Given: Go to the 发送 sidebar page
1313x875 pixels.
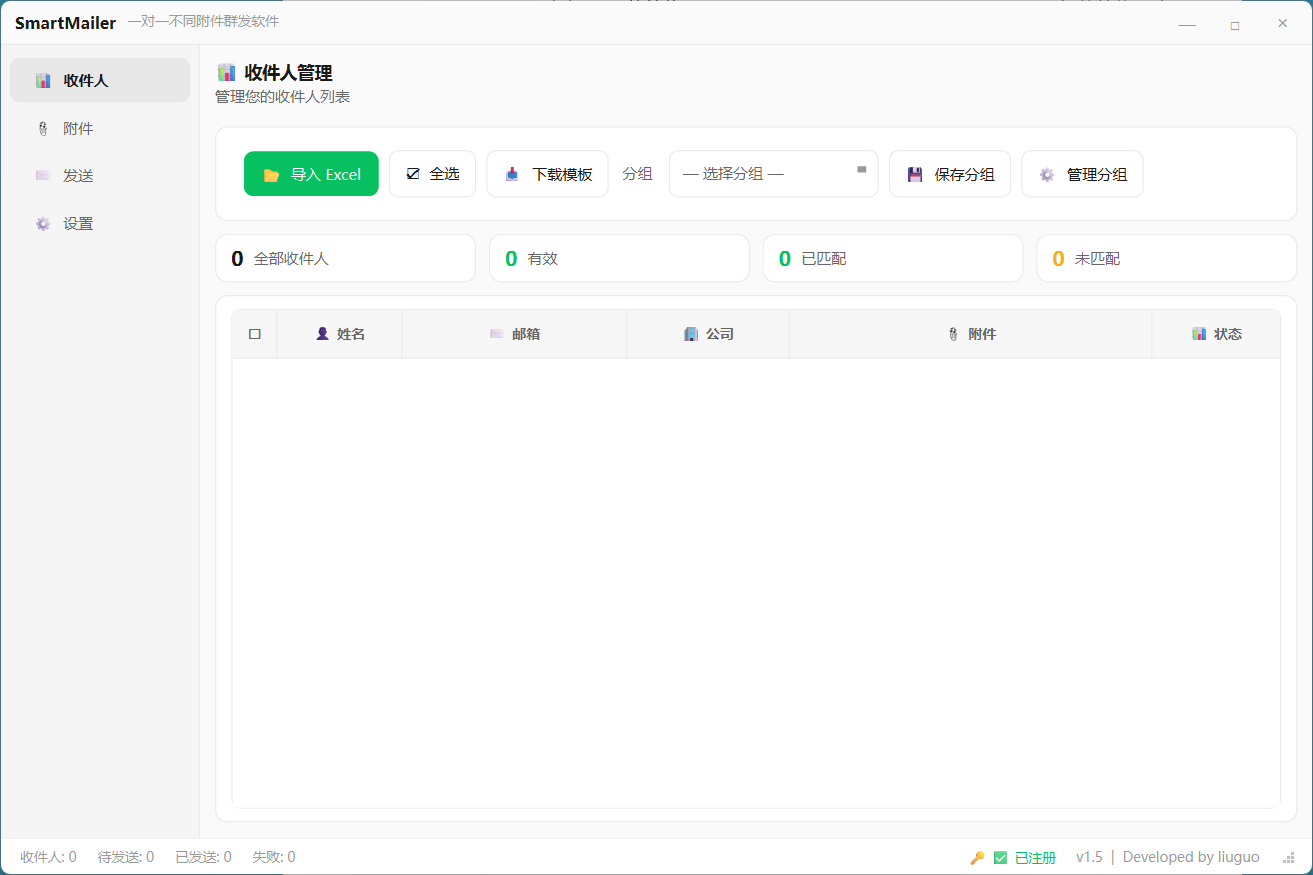Looking at the screenshot, I should pos(100,175).
